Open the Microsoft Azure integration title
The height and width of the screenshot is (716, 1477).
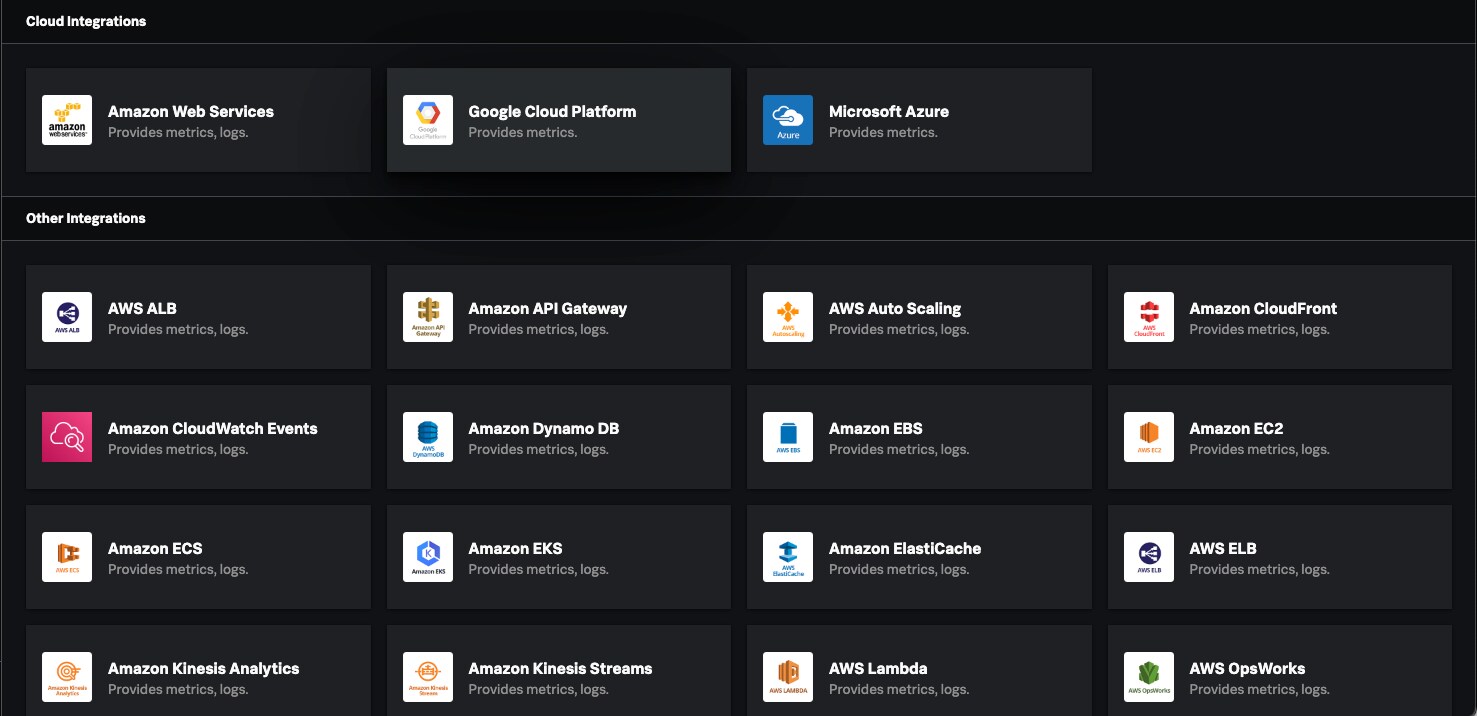coord(889,111)
